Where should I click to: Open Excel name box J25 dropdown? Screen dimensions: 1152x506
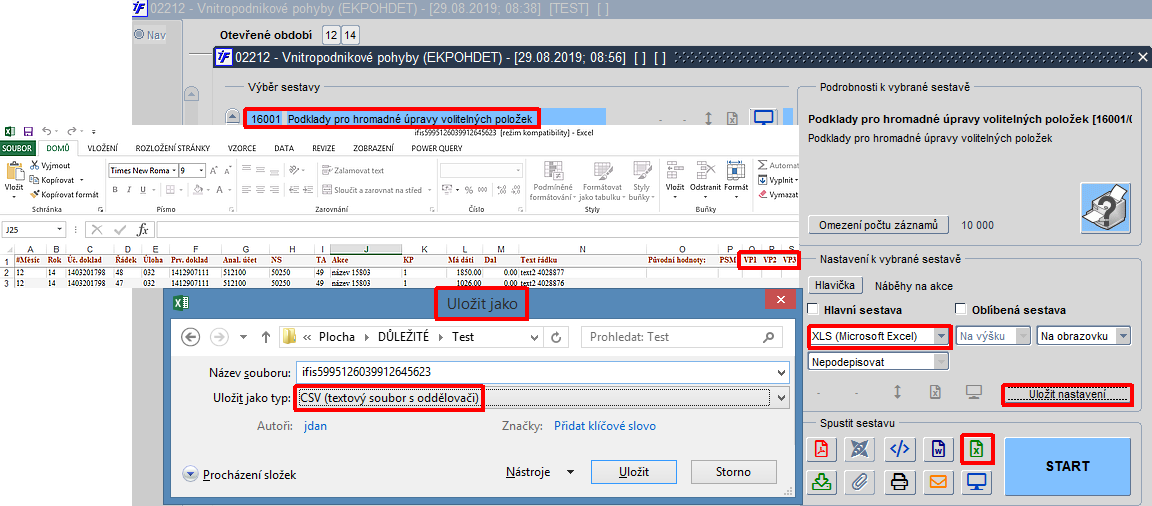tap(60, 230)
